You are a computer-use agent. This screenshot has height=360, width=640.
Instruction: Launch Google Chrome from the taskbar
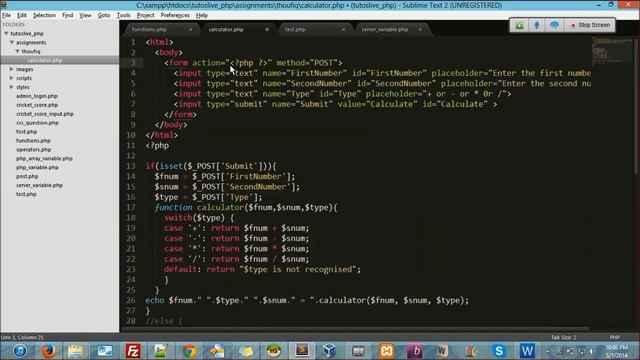[189, 351]
